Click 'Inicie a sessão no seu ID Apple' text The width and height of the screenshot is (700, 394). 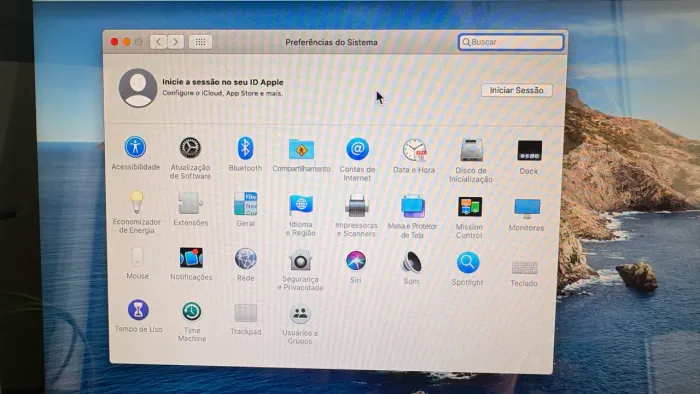tap(223, 82)
